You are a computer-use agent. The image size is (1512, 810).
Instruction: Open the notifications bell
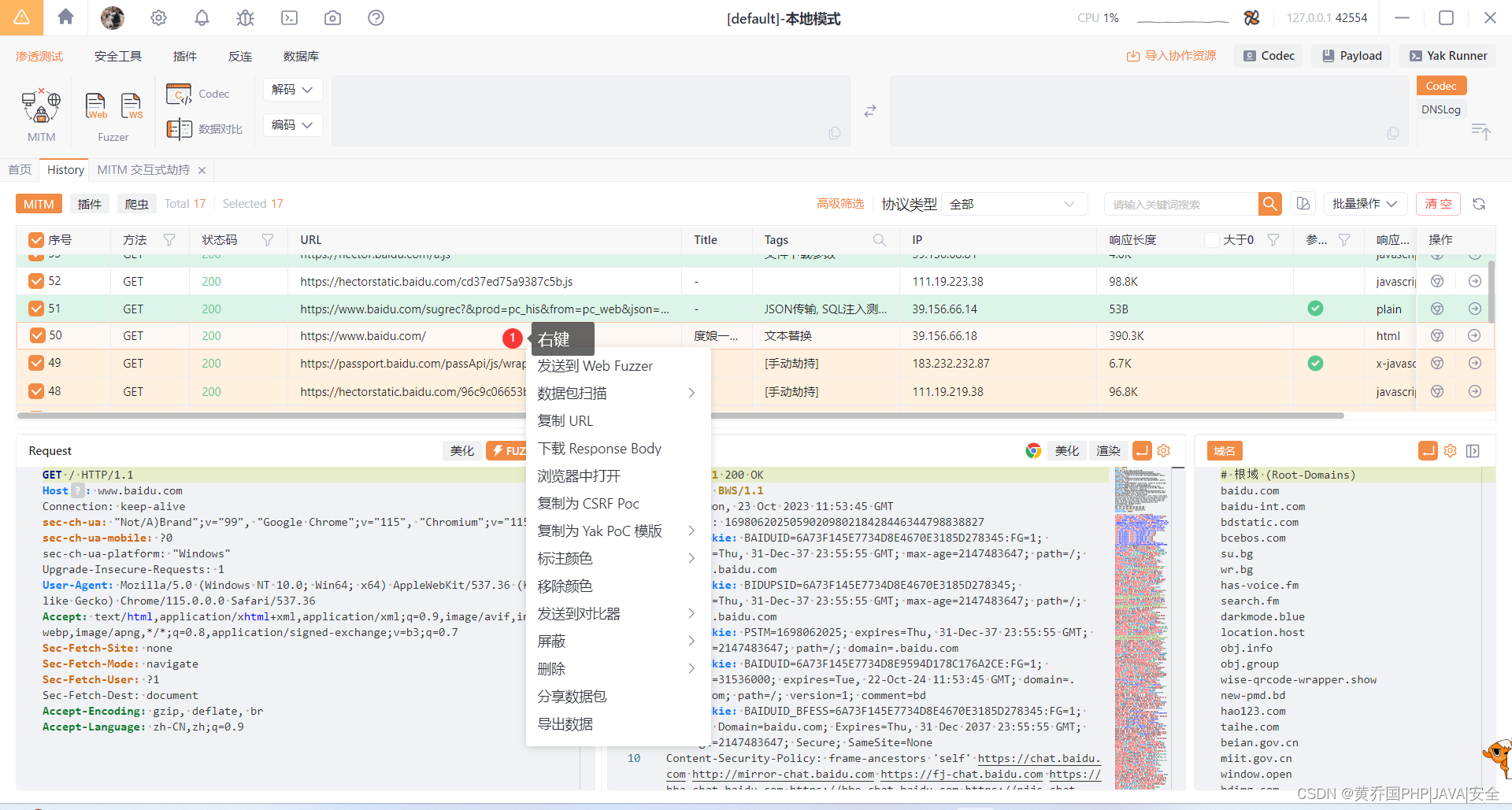point(202,17)
